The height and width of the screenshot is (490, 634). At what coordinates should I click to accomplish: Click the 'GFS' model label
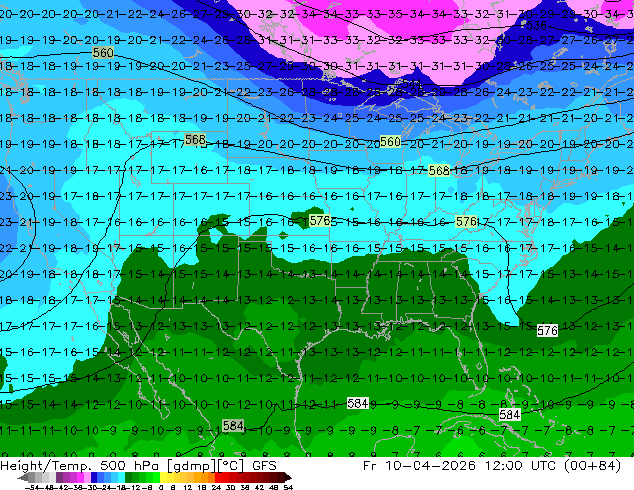coord(264,466)
